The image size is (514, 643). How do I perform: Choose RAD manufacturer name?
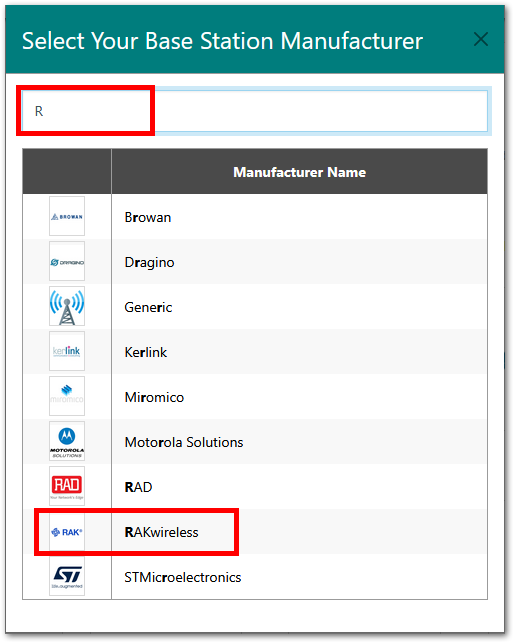tap(138, 487)
